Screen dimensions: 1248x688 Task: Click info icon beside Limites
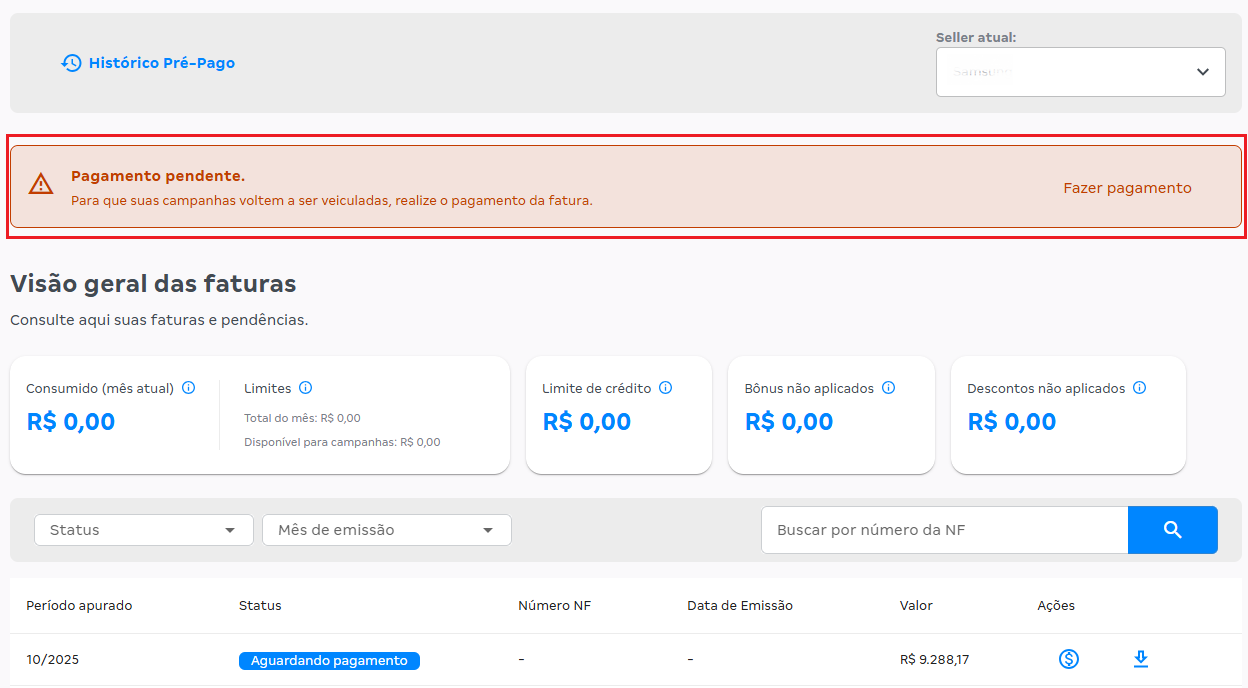(306, 388)
